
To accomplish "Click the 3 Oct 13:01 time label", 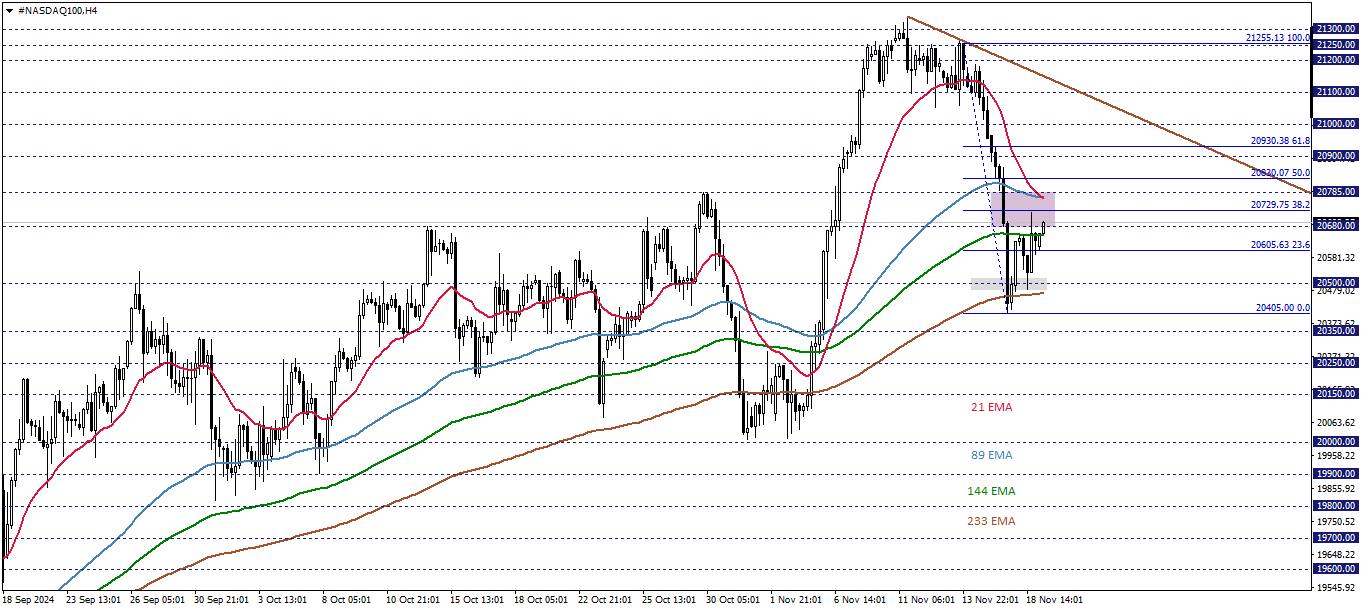I will (283, 600).
